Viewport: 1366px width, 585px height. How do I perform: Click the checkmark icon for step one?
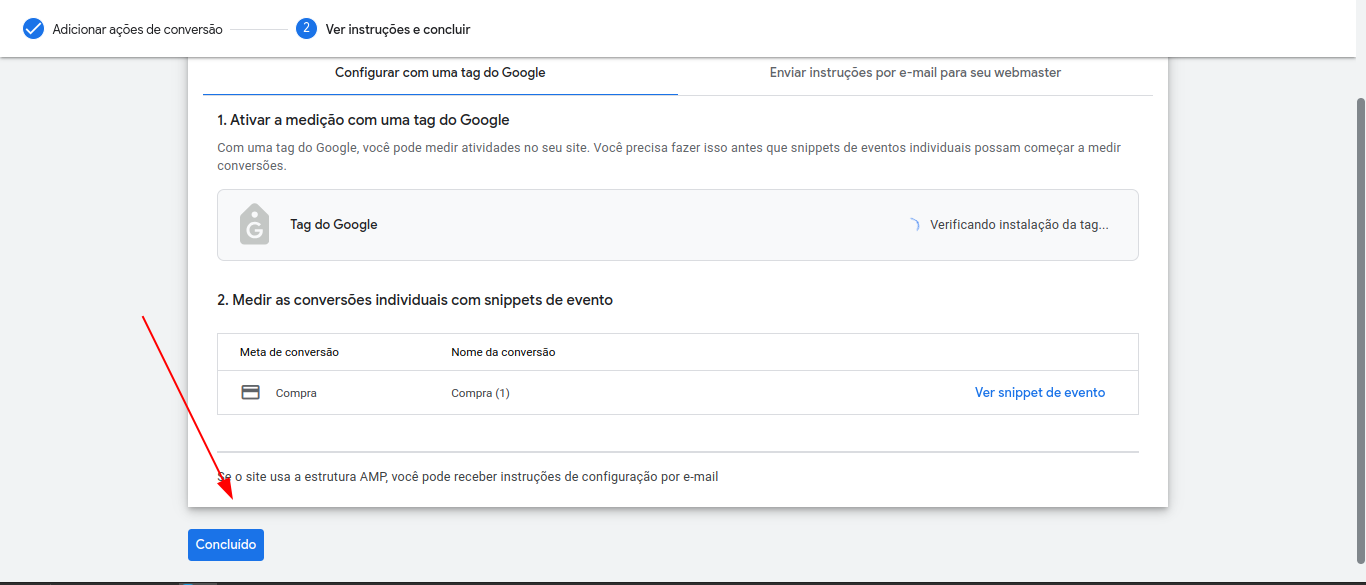(33, 29)
